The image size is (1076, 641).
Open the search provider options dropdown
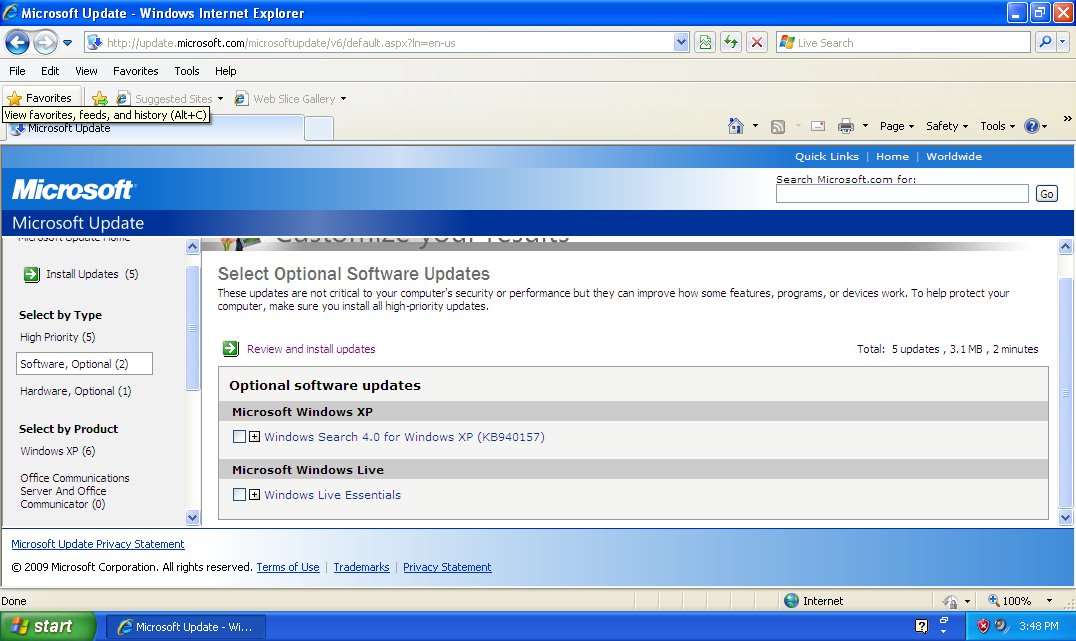[x=1062, y=43]
